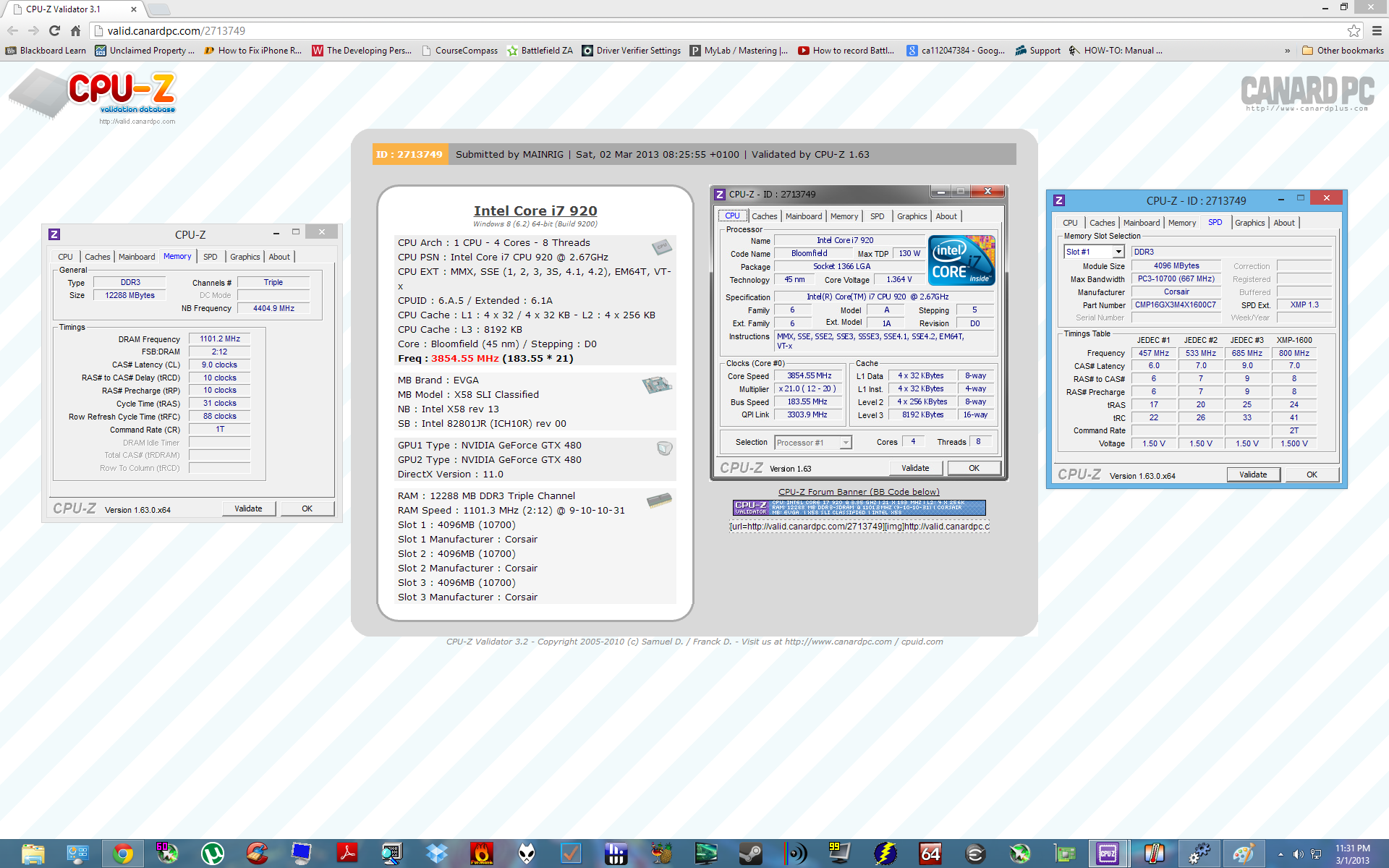
Task: Launch FurMark from the taskbar
Action: pos(481,854)
